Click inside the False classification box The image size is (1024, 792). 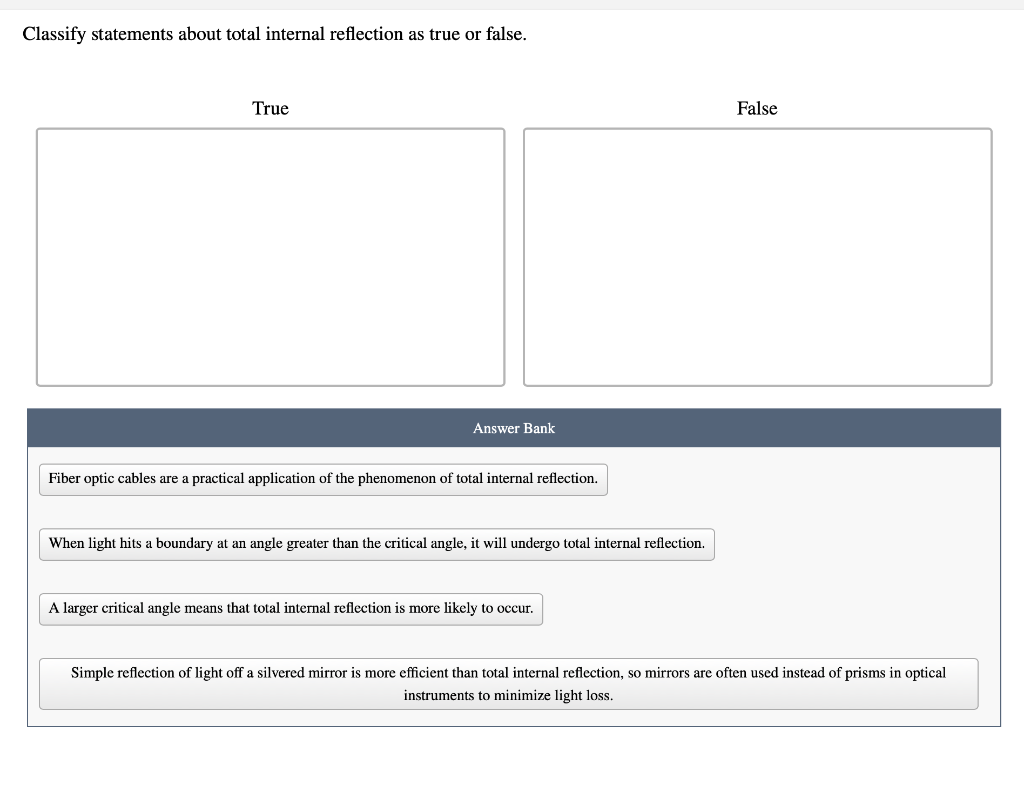(x=757, y=255)
